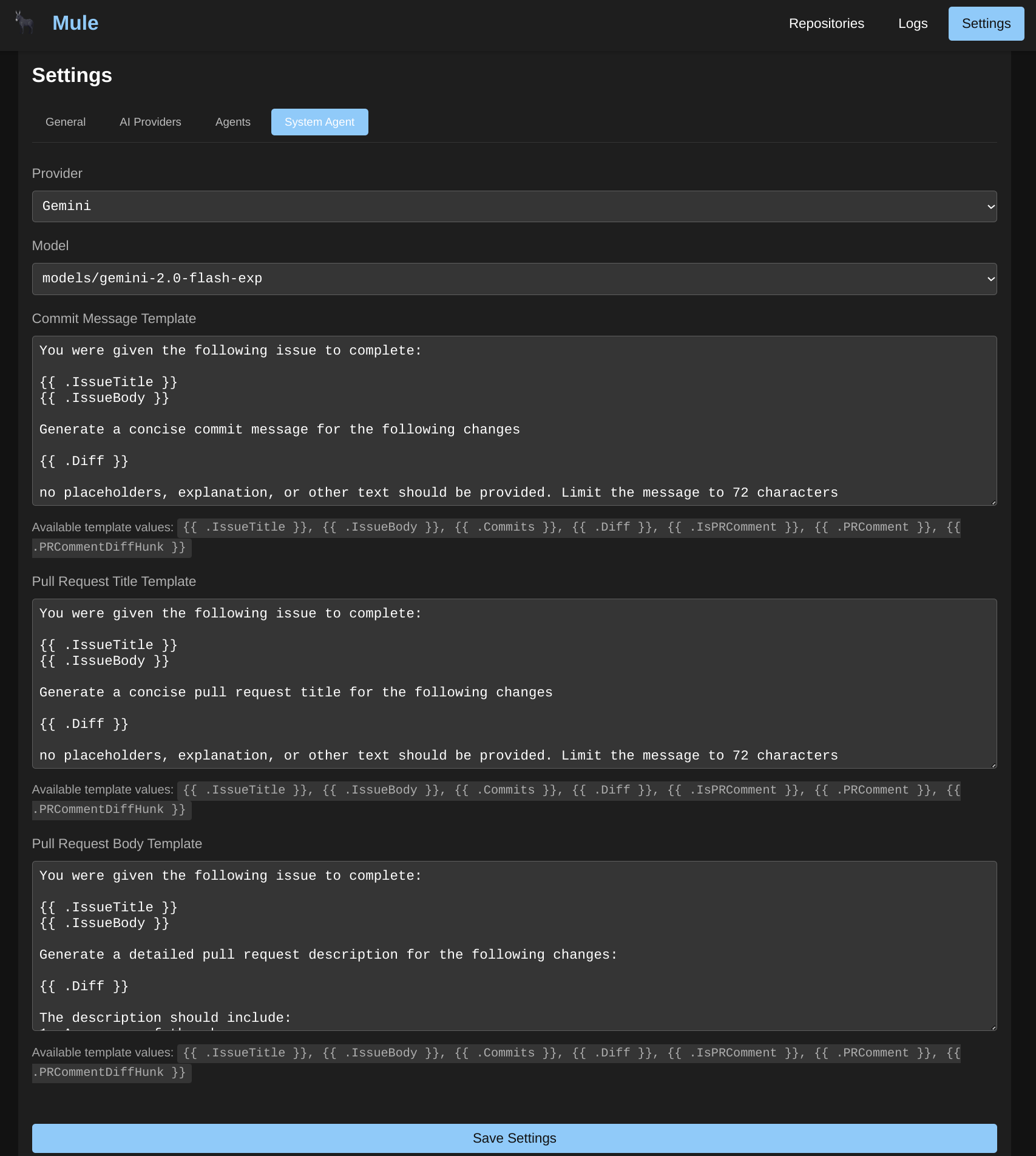Click the Settings page heading
The width and height of the screenshot is (1036, 1156).
tap(72, 75)
